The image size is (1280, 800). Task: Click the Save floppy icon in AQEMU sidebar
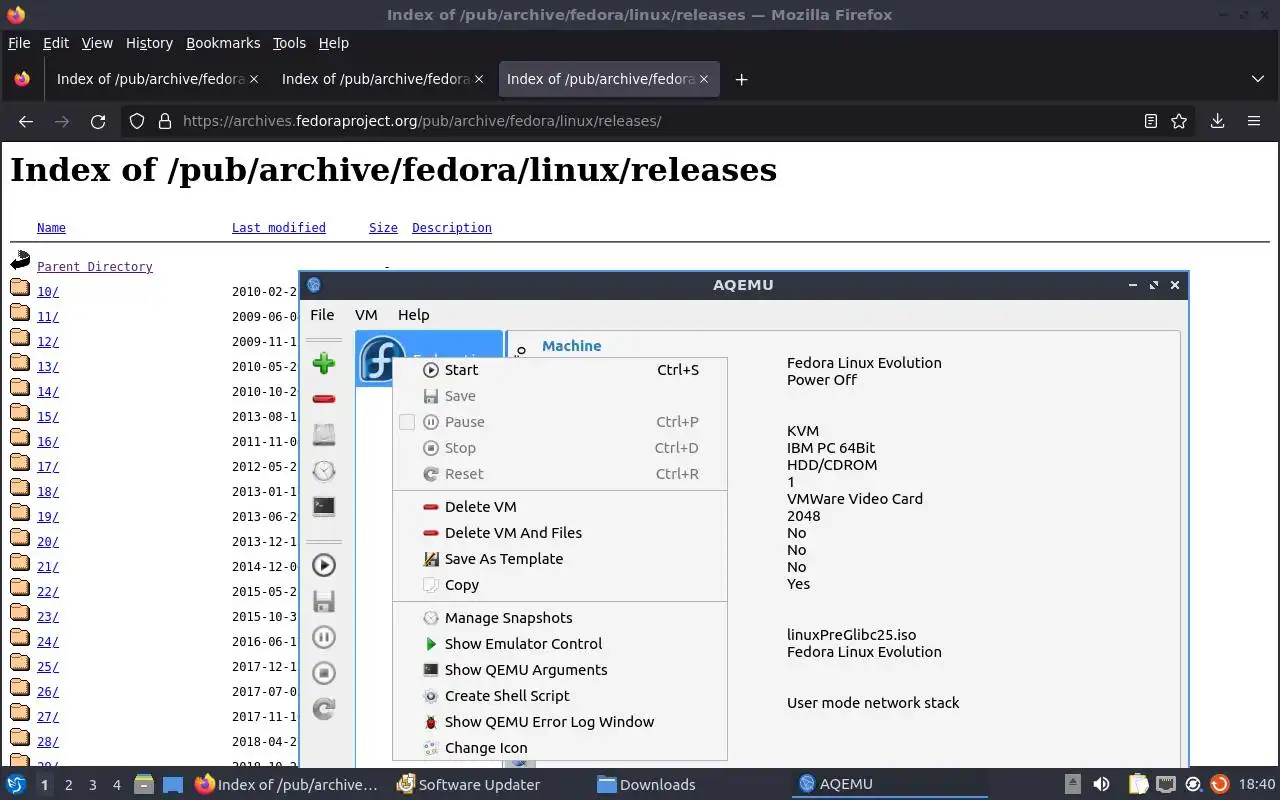point(323,601)
